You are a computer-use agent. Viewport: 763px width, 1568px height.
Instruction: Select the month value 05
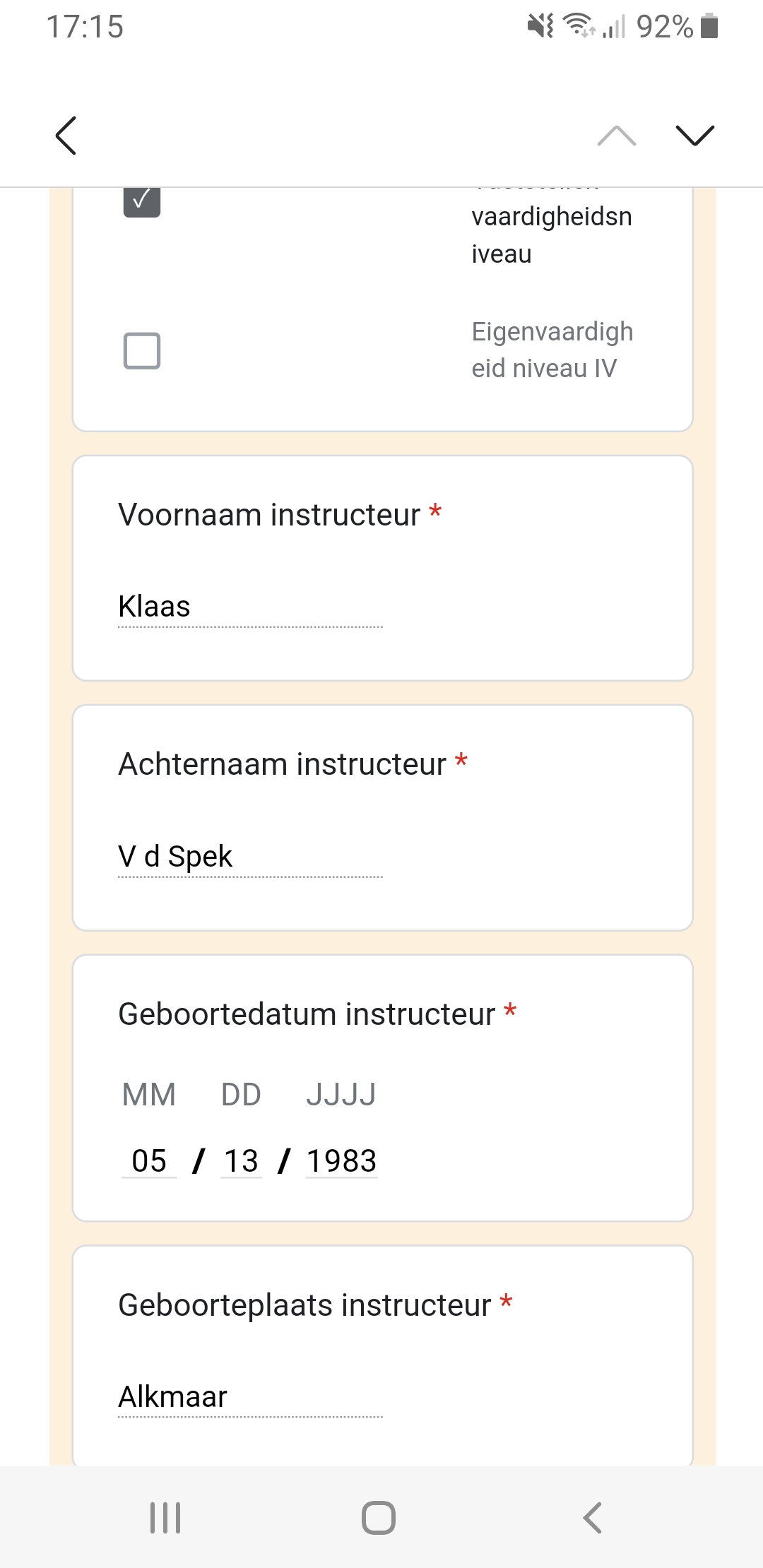tap(149, 1161)
